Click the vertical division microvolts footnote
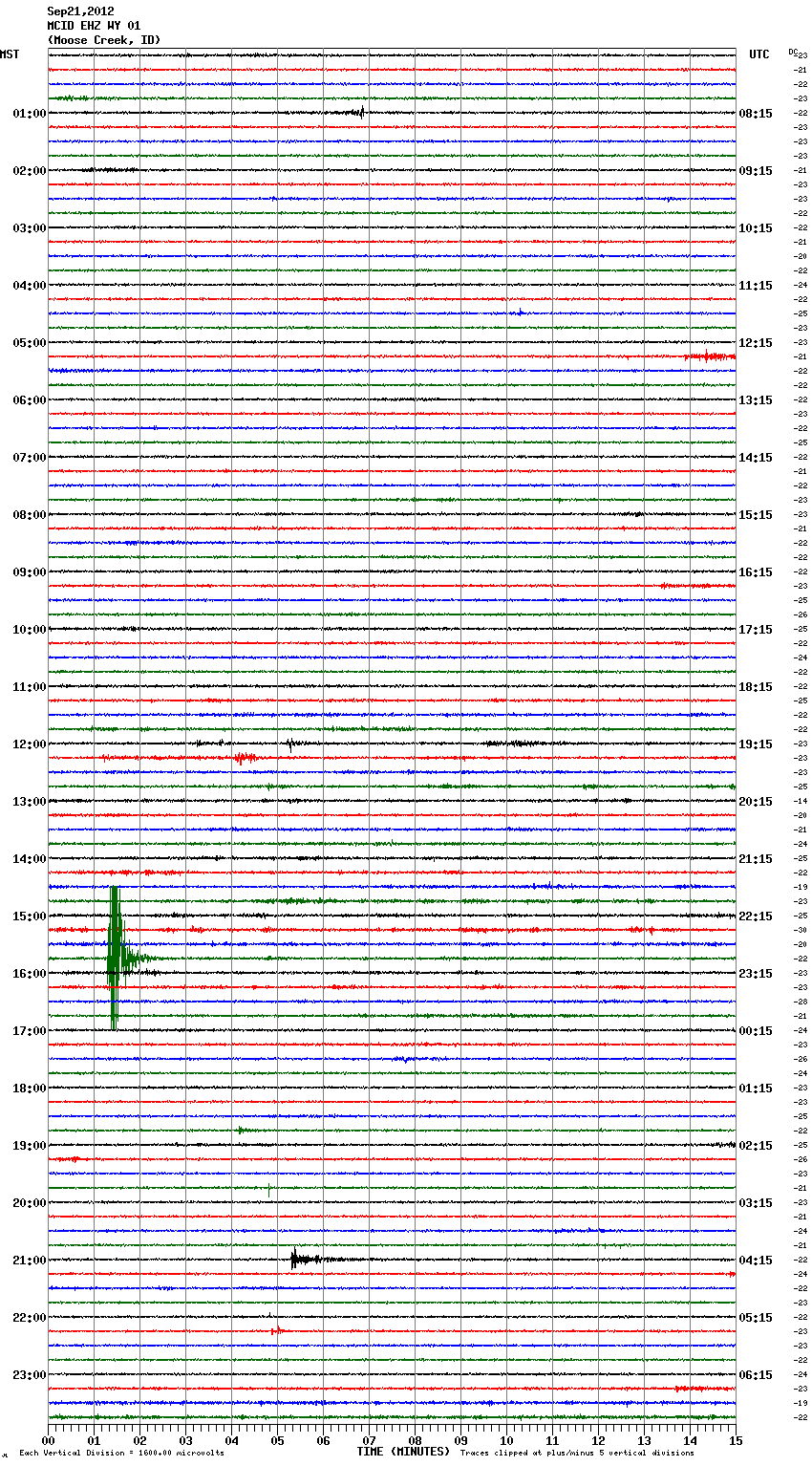This screenshot has width=812, height=1466. [x=121, y=1453]
